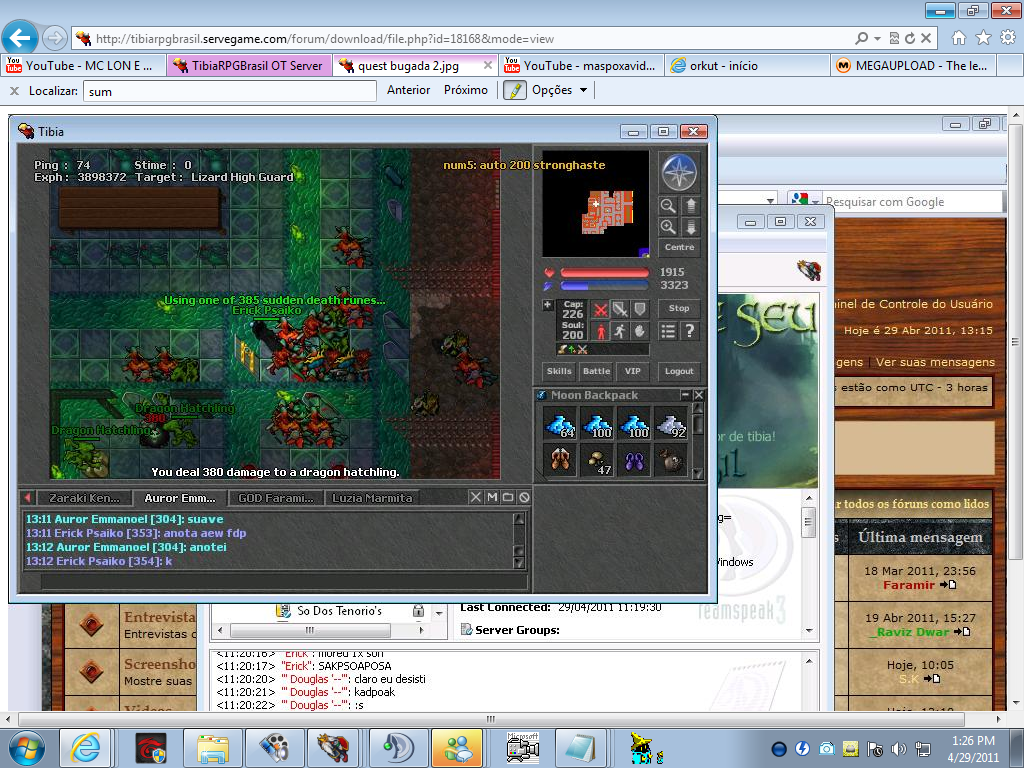Click the Logout button in Tibia
This screenshot has height=768, width=1024.
click(679, 371)
